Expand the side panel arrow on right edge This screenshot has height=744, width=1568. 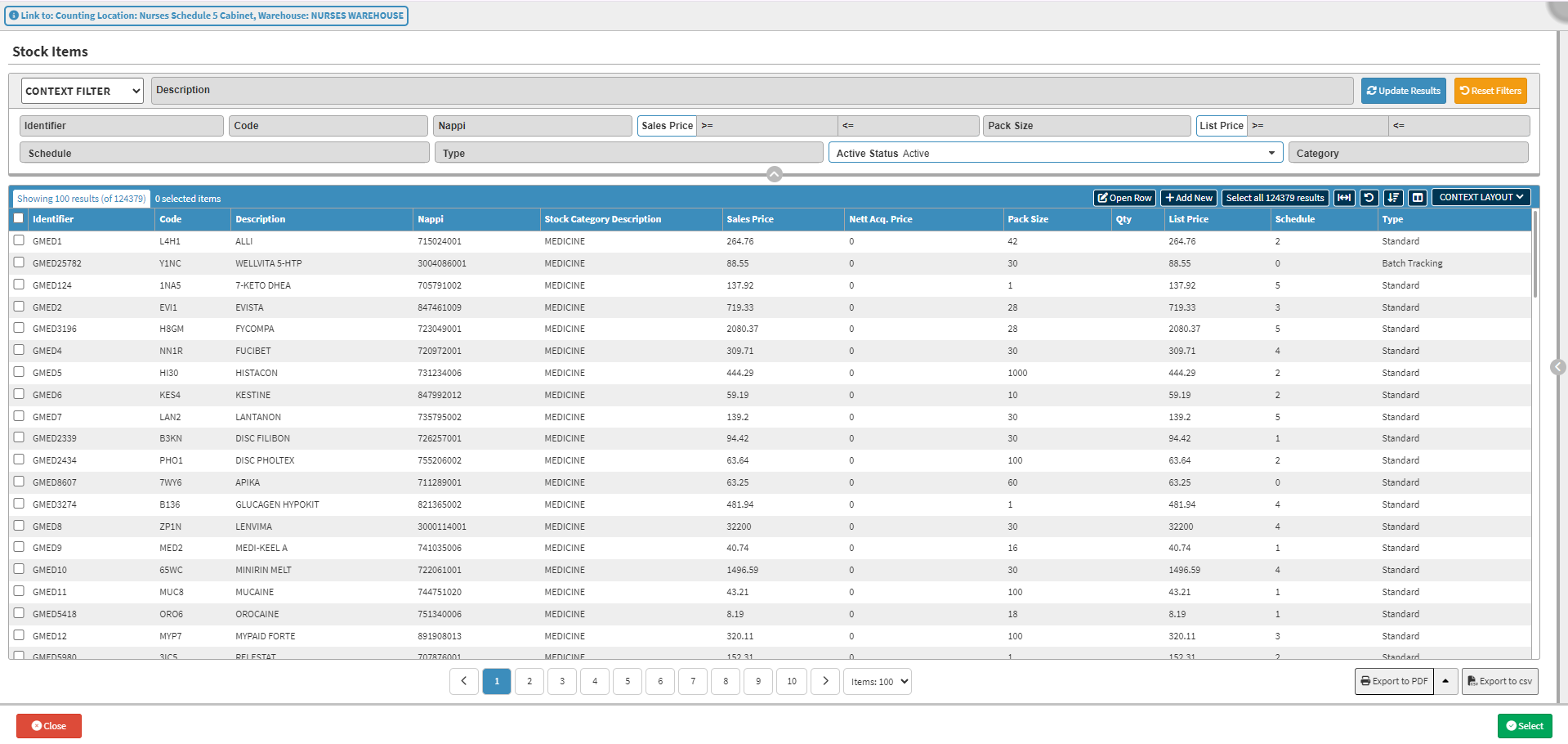click(1558, 367)
